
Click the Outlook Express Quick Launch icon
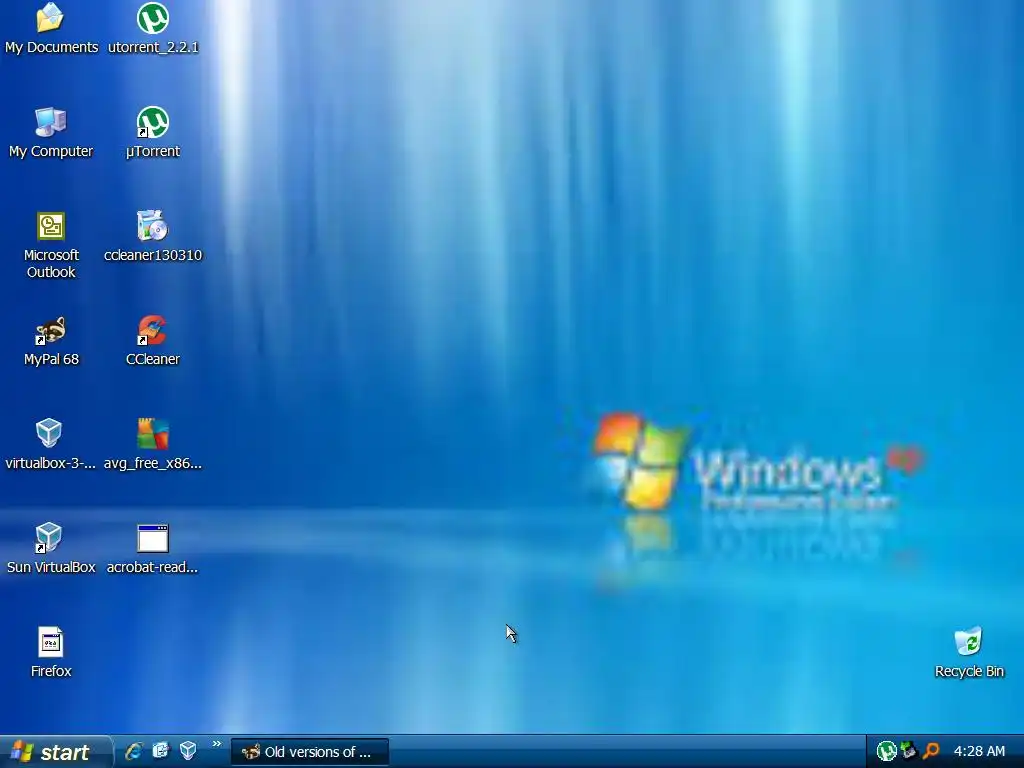pyautogui.click(x=161, y=750)
